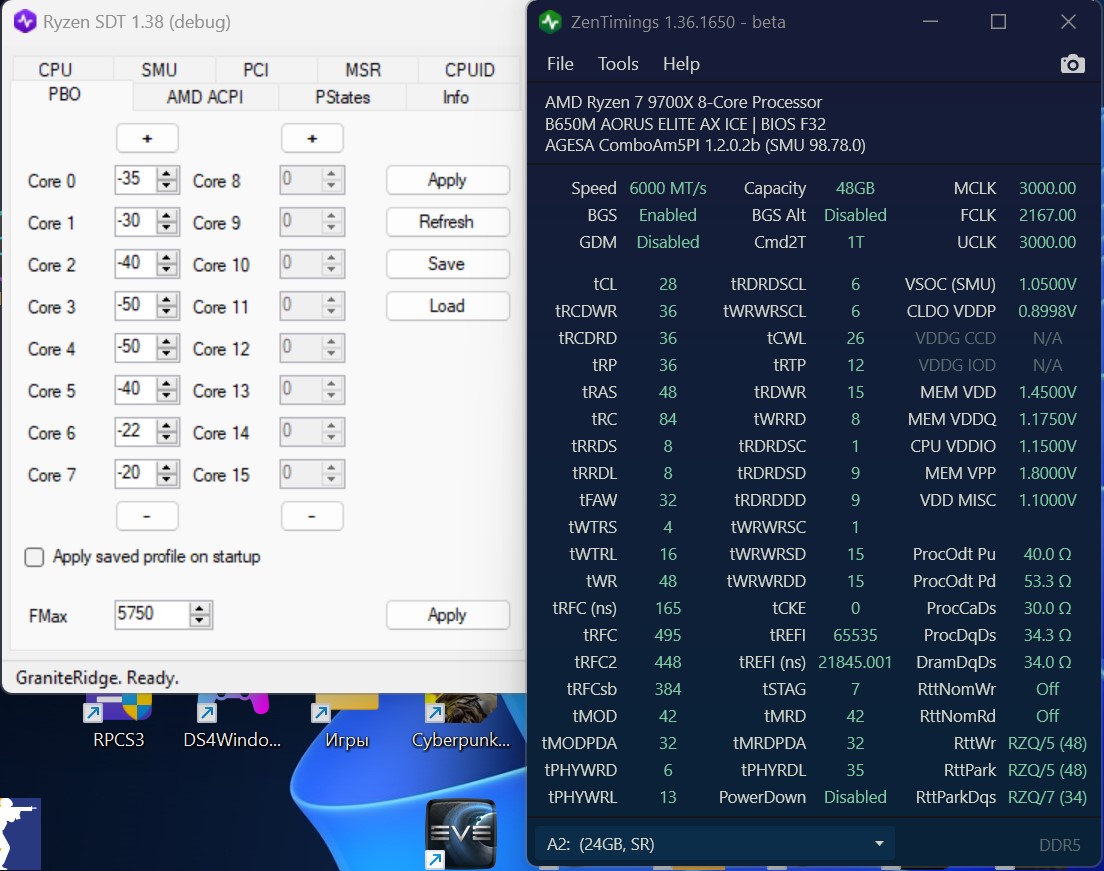Click the MEM VDD value 1.4500V
1104x871 pixels.
click(x=1047, y=392)
